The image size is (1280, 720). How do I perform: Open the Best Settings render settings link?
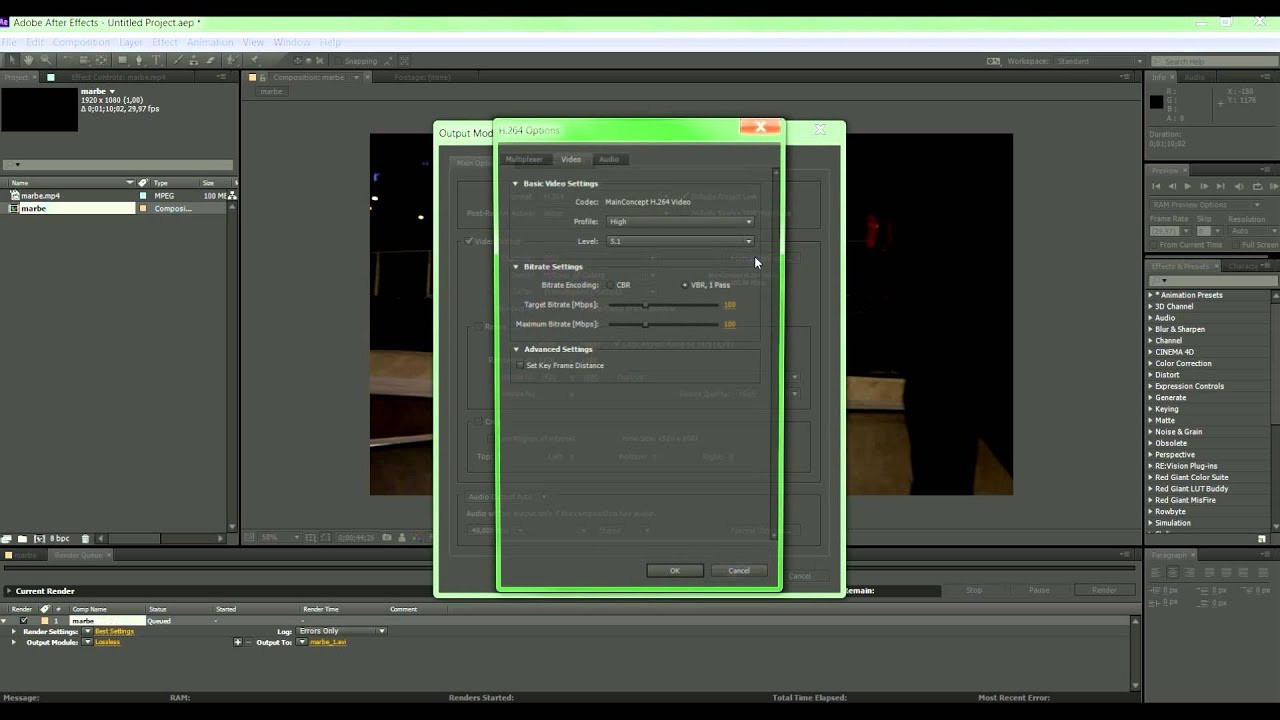click(x=114, y=631)
